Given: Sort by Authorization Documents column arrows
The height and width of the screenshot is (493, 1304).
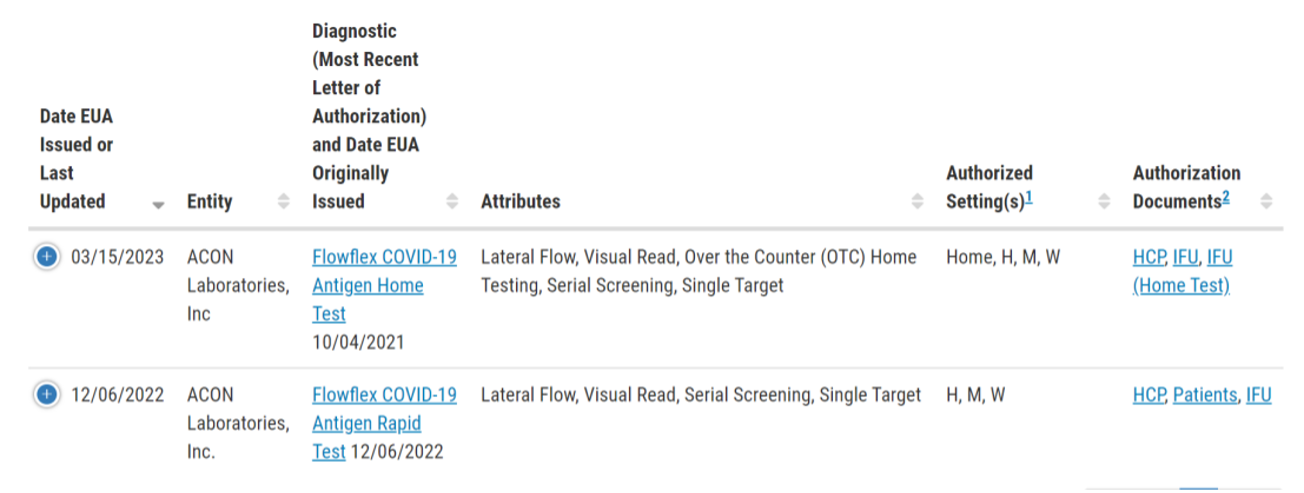Looking at the screenshot, I should coord(1267,202).
